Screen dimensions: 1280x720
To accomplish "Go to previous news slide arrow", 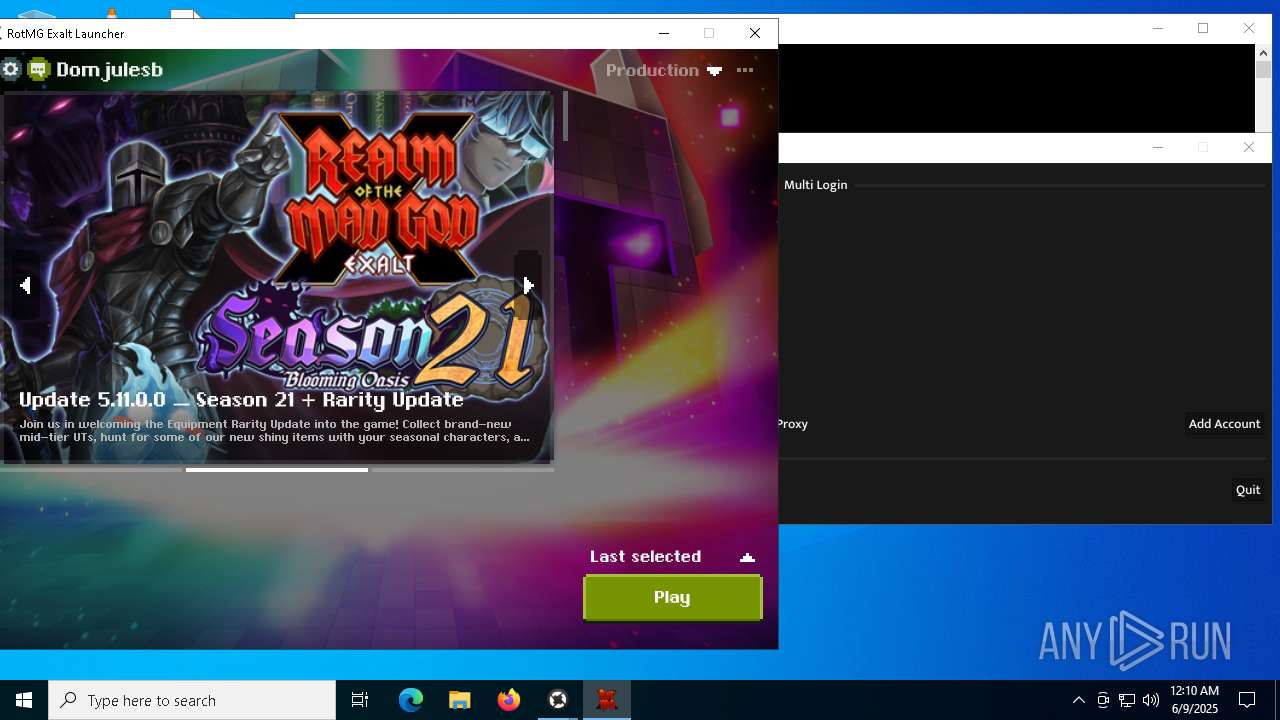I will 25,286.
